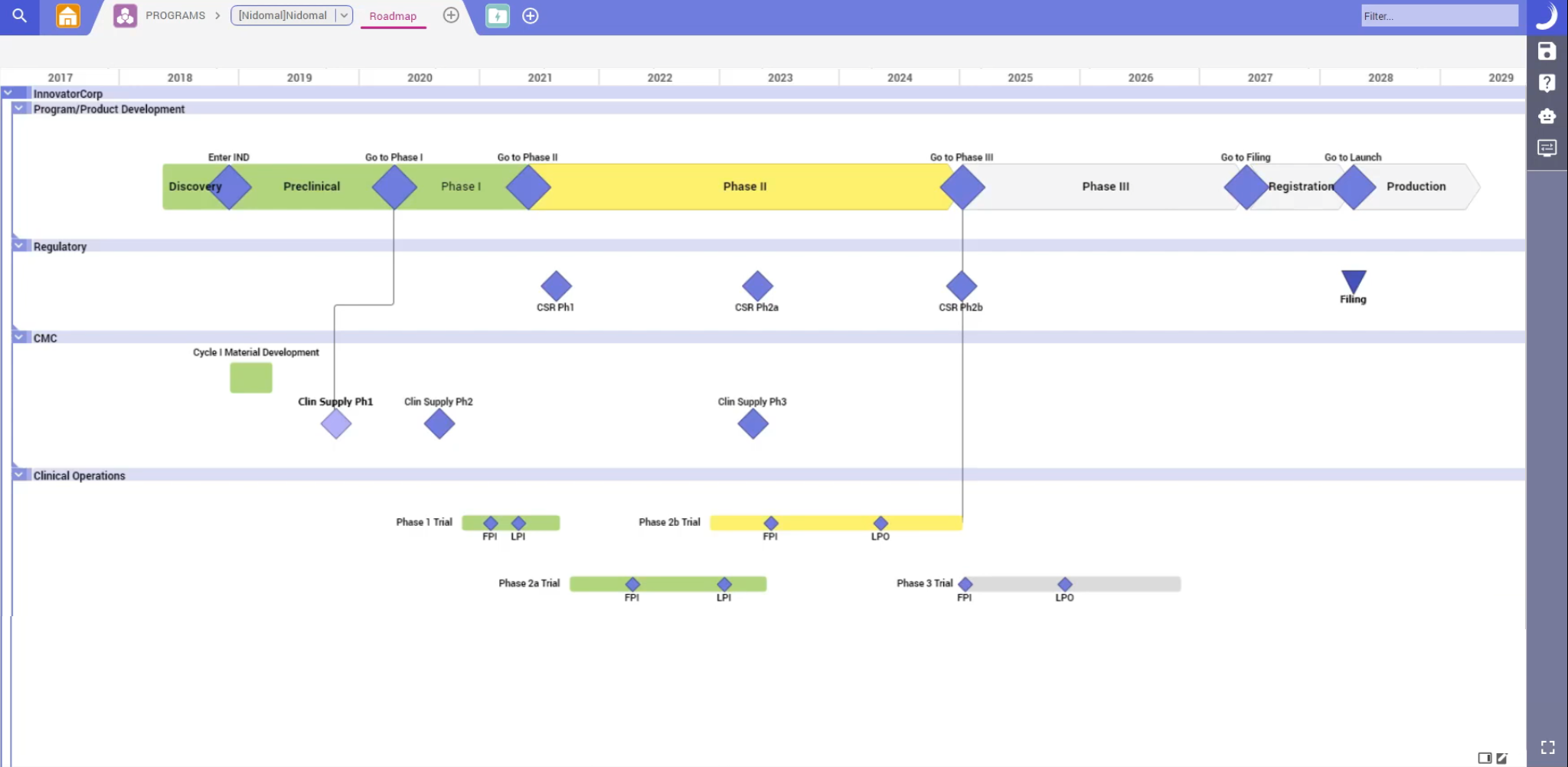Open the help panel

tap(1547, 83)
